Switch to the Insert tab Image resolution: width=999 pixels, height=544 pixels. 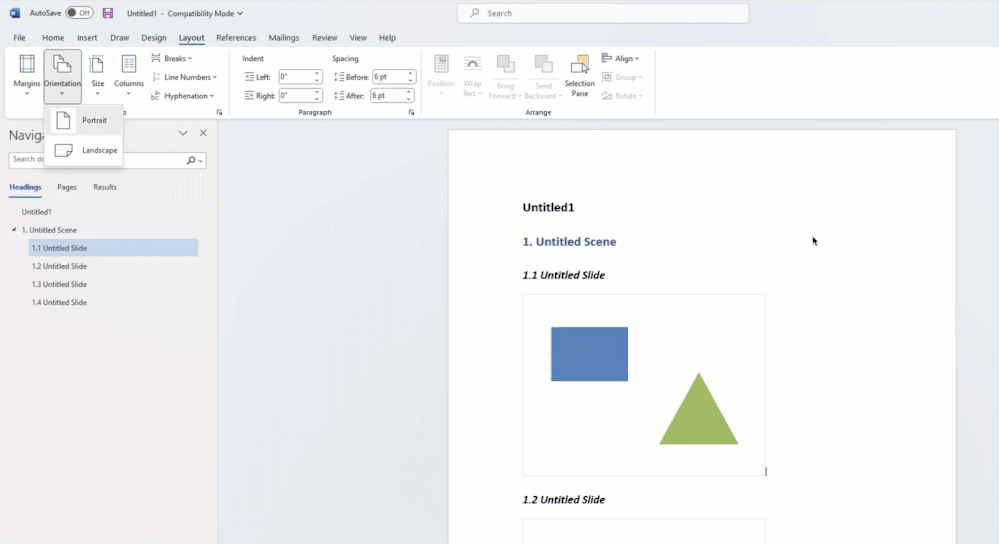[87, 38]
